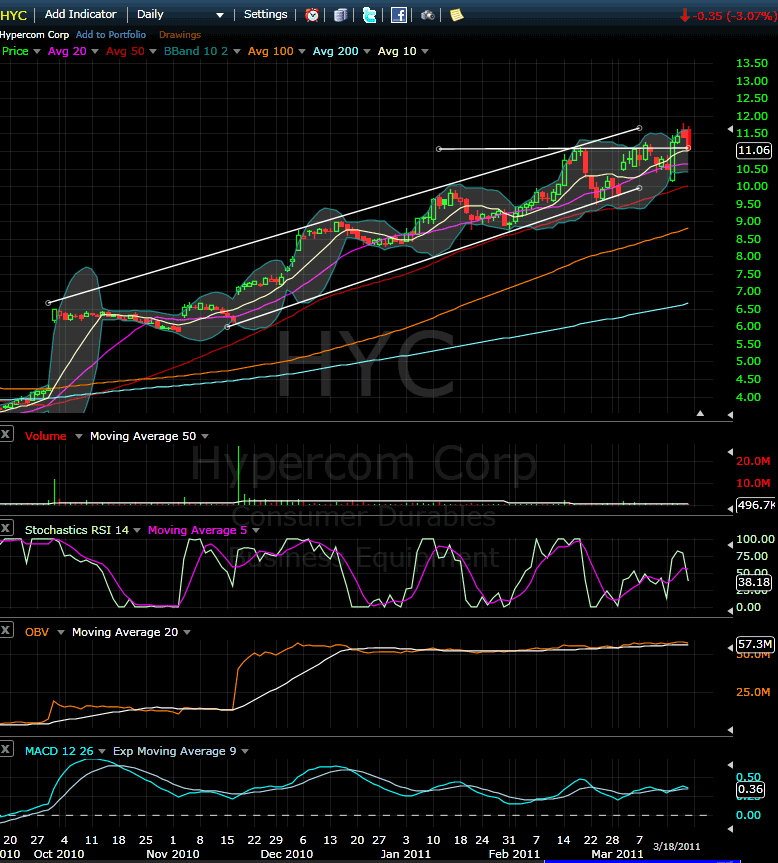
Task: Click the 25.0M OBV axis label
Action: coord(753,692)
